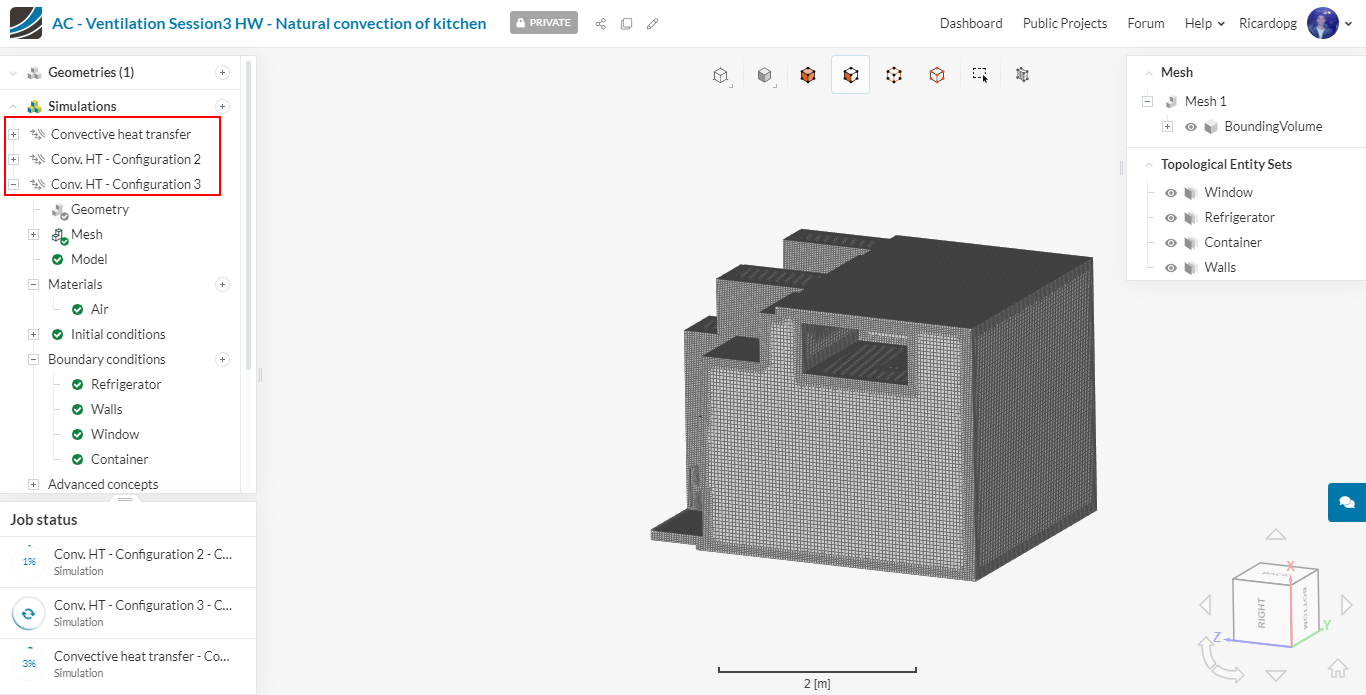Screen dimensions: 1366x695
Task: Hide the Window entity set
Action: [x=1171, y=193]
